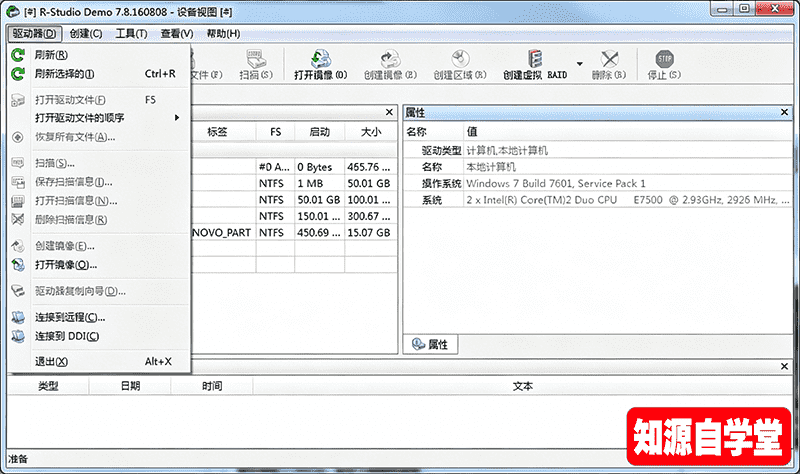
Task: Close the device view panel
Action: pyautogui.click(x=389, y=112)
